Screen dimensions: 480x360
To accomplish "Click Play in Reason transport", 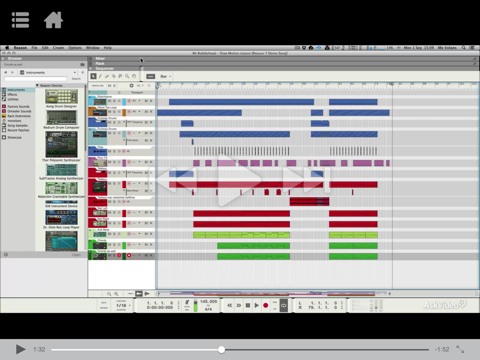I will [x=257, y=305].
